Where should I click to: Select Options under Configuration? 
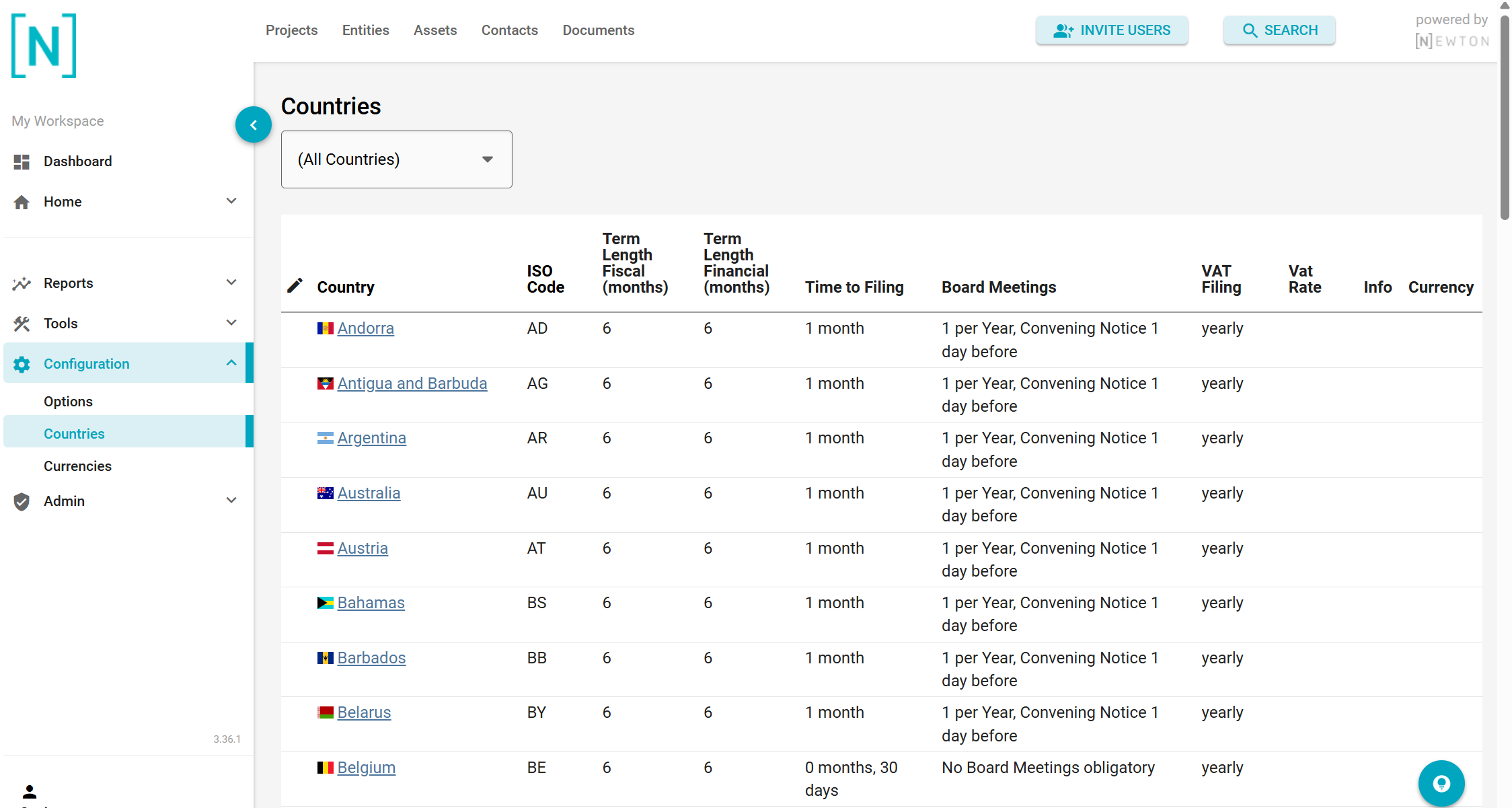(68, 402)
